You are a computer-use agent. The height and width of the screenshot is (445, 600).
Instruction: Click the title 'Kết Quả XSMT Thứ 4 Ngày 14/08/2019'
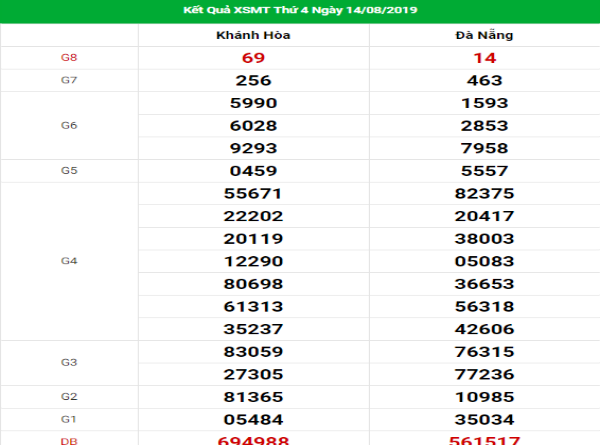tap(299, 9)
